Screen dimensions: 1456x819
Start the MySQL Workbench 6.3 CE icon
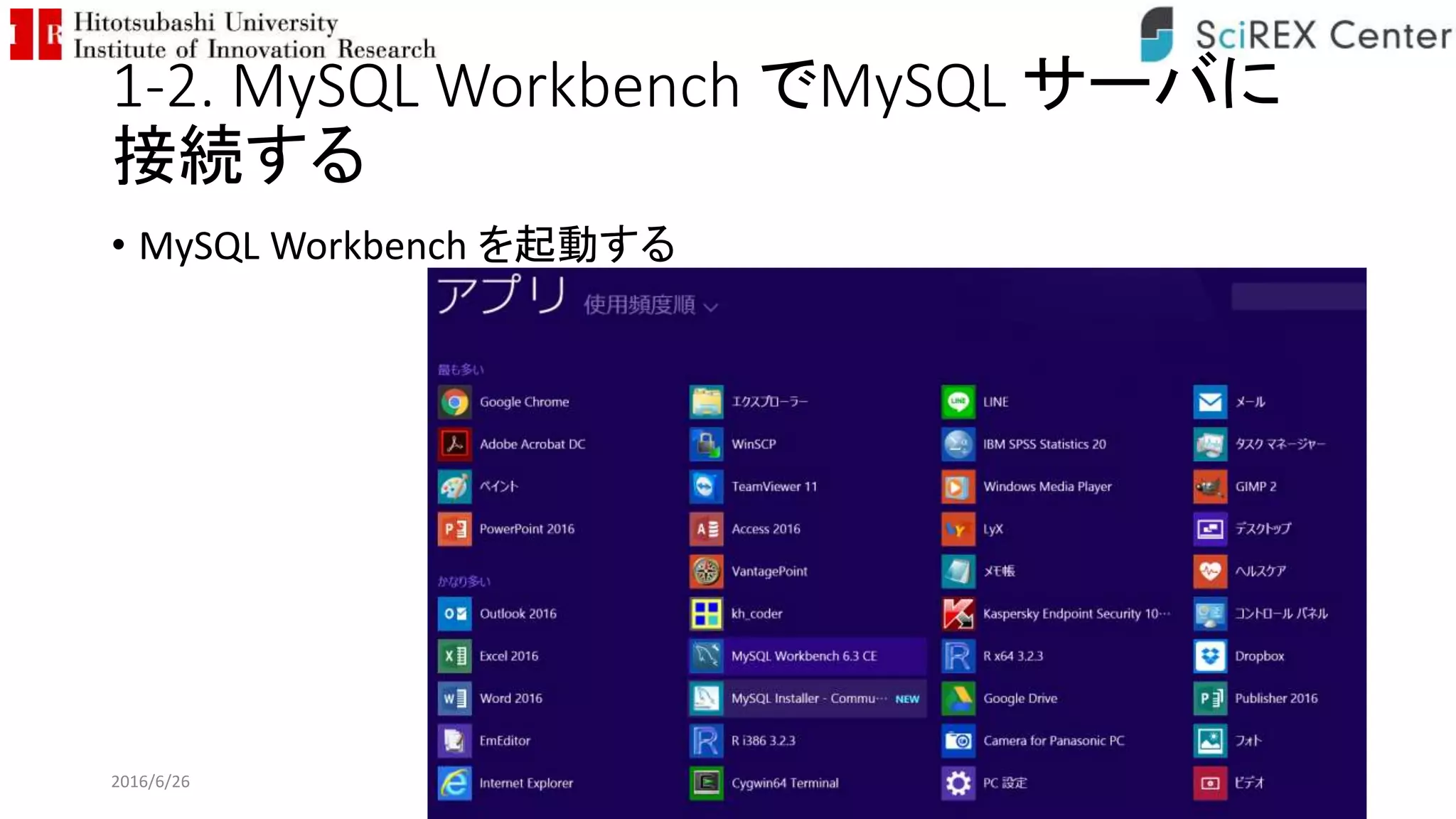pos(706,656)
